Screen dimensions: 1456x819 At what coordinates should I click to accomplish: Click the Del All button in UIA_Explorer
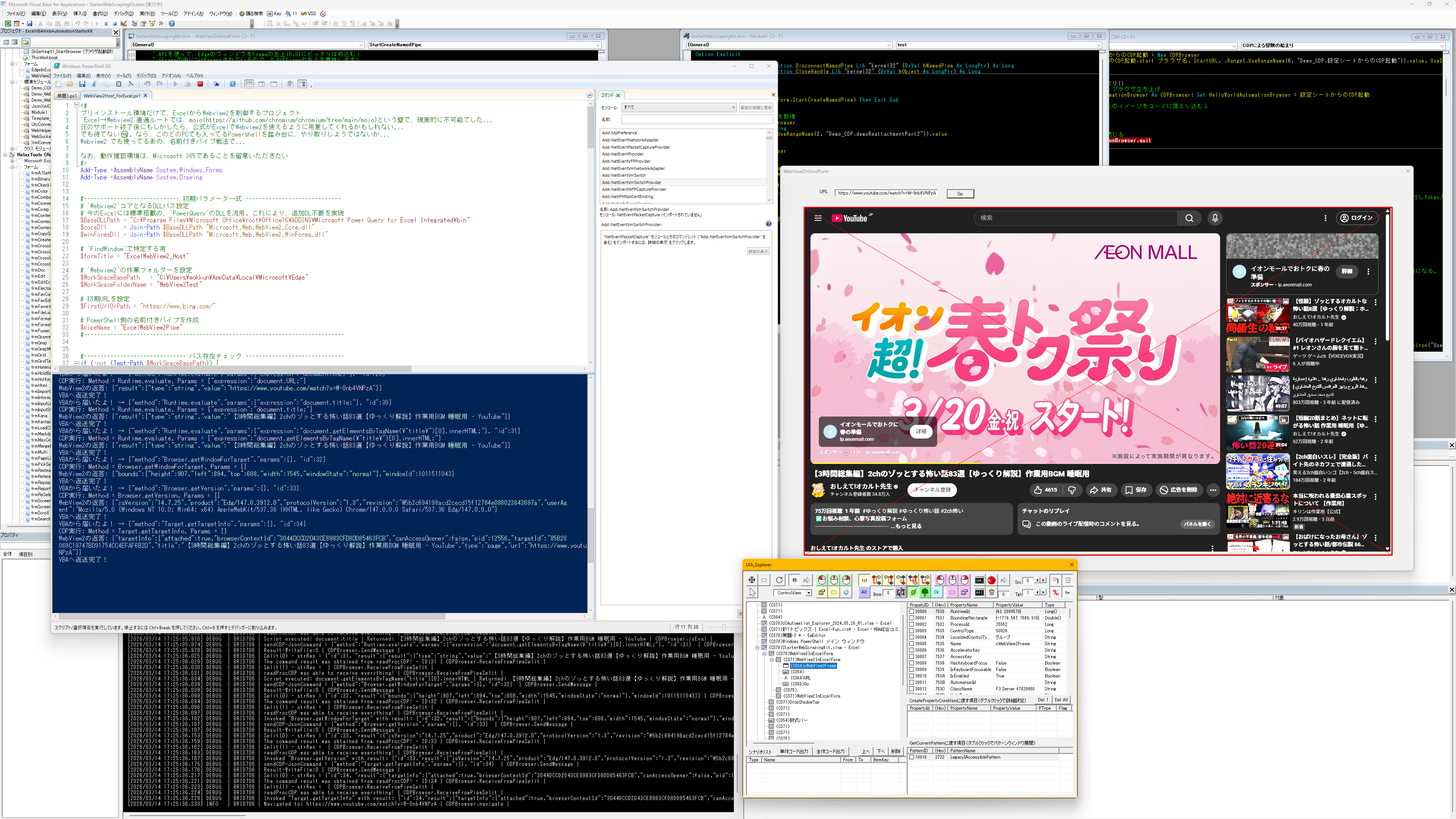pos(1061,700)
